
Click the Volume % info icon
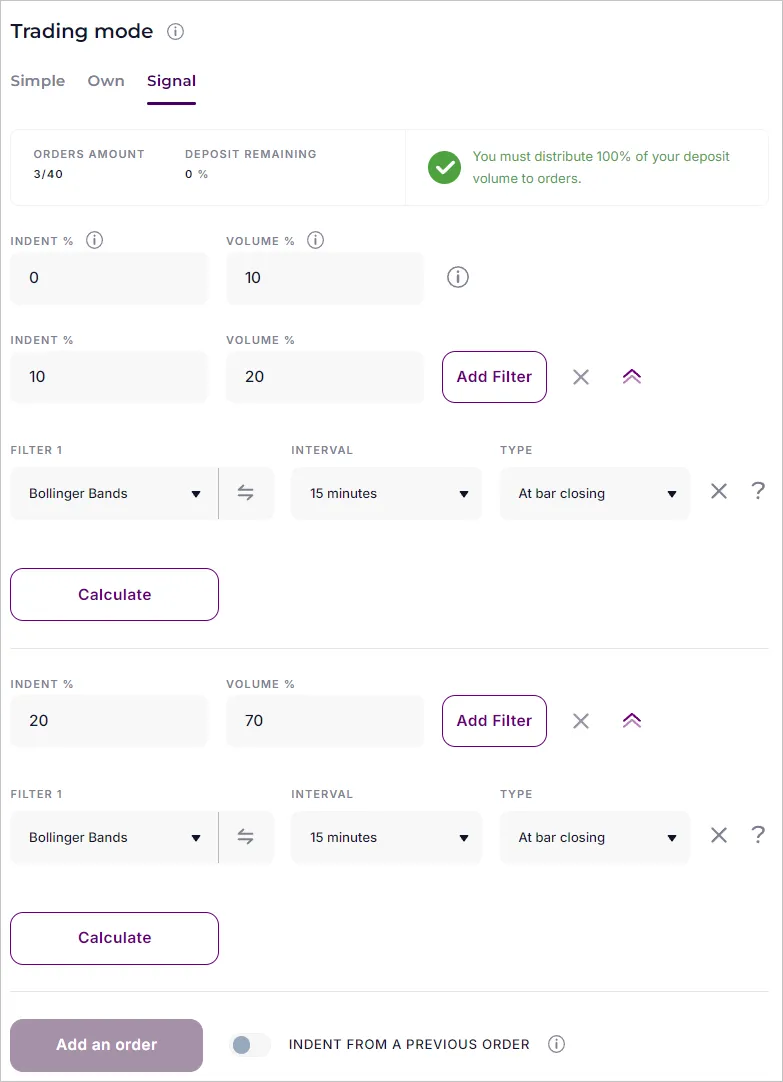315,240
